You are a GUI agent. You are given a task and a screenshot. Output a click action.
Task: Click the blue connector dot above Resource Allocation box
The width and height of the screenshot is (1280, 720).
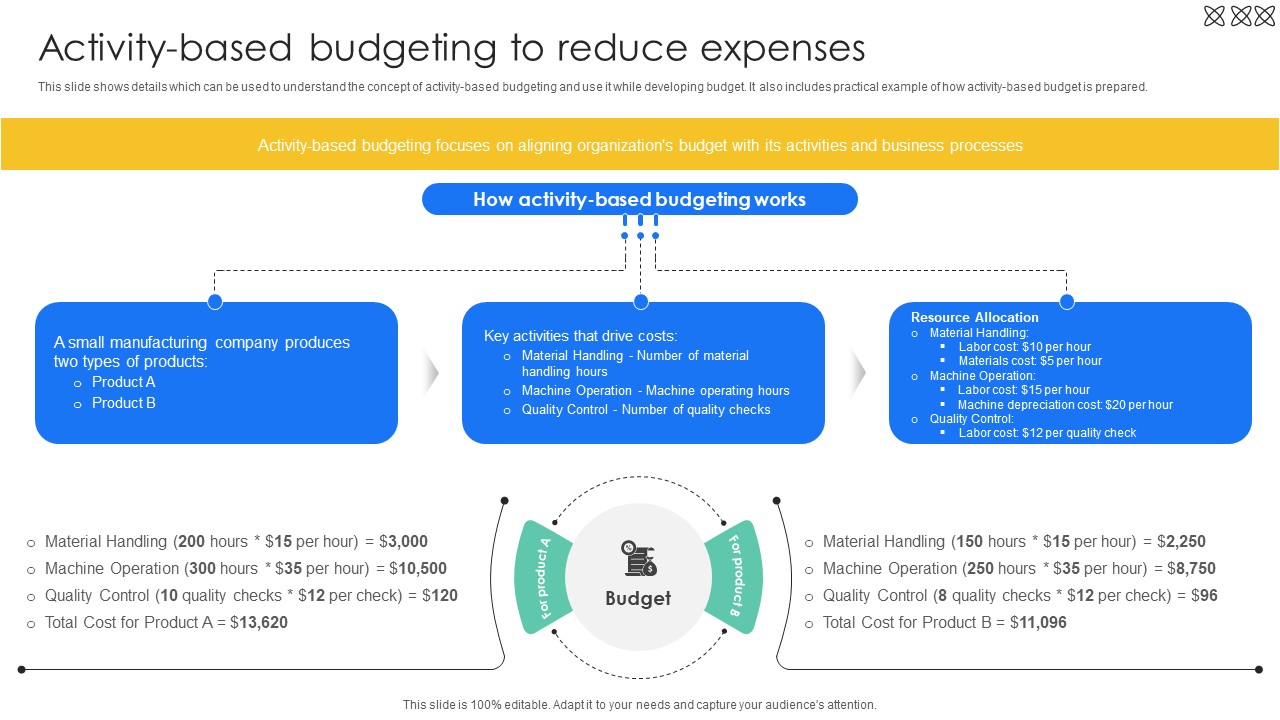[x=1067, y=302]
